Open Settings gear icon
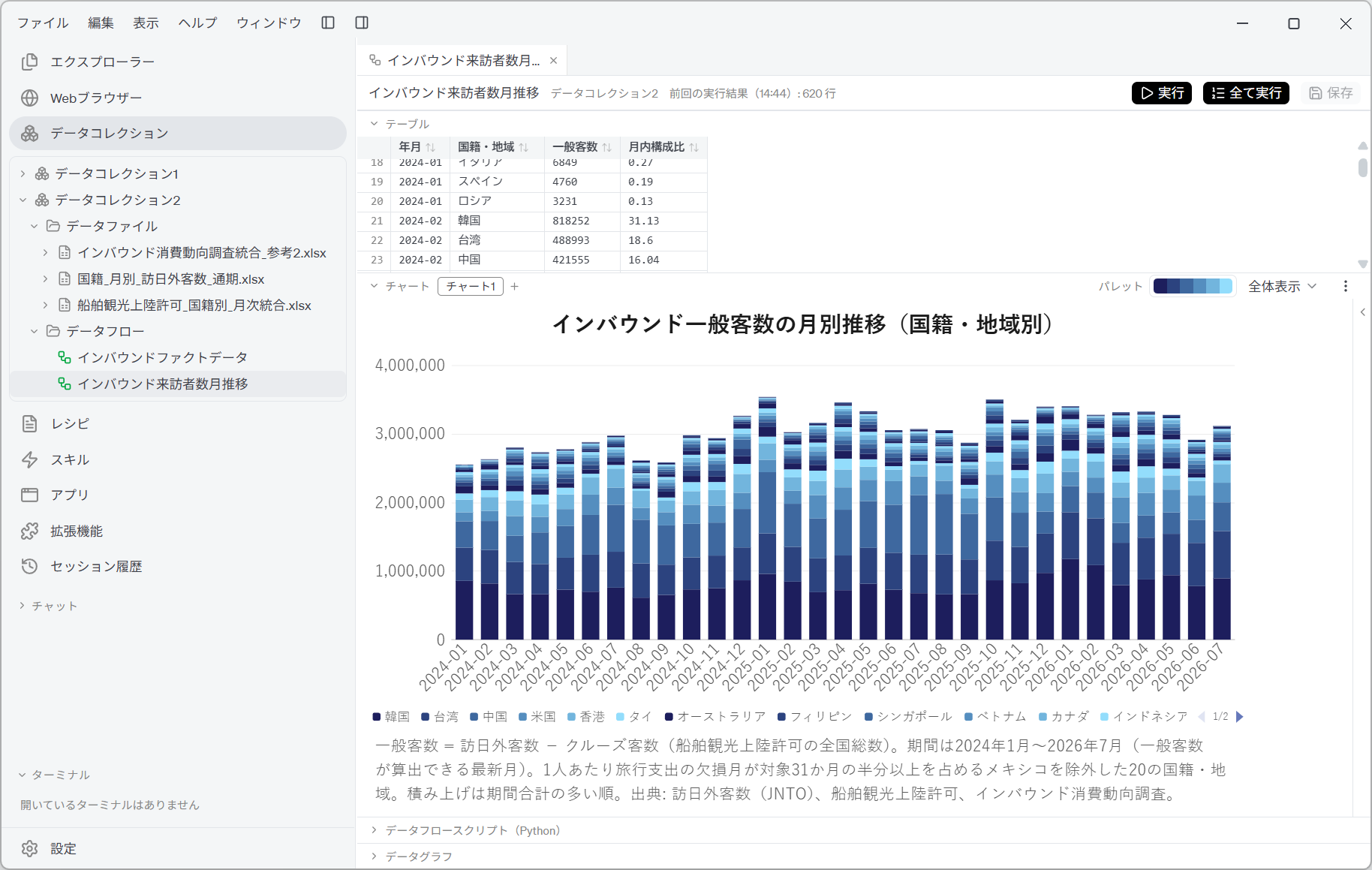Screen dimensions: 1372x870 click(29, 848)
